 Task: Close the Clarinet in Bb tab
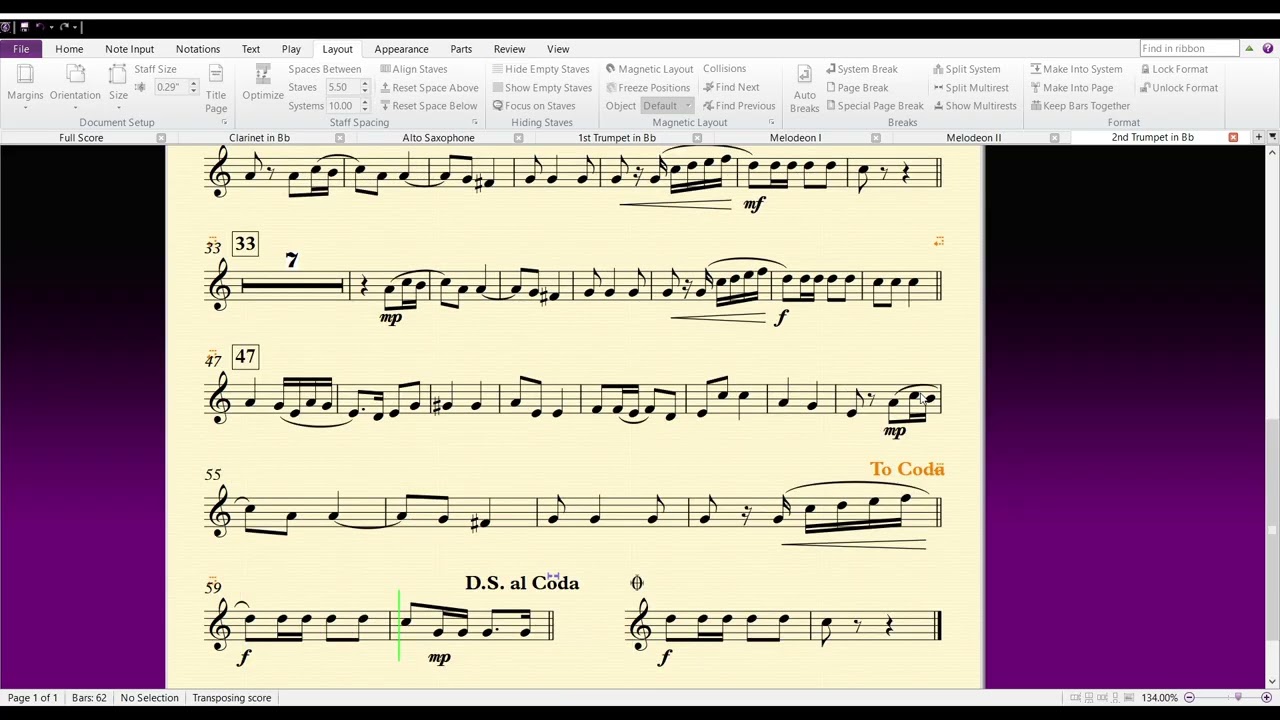pyautogui.click(x=339, y=138)
